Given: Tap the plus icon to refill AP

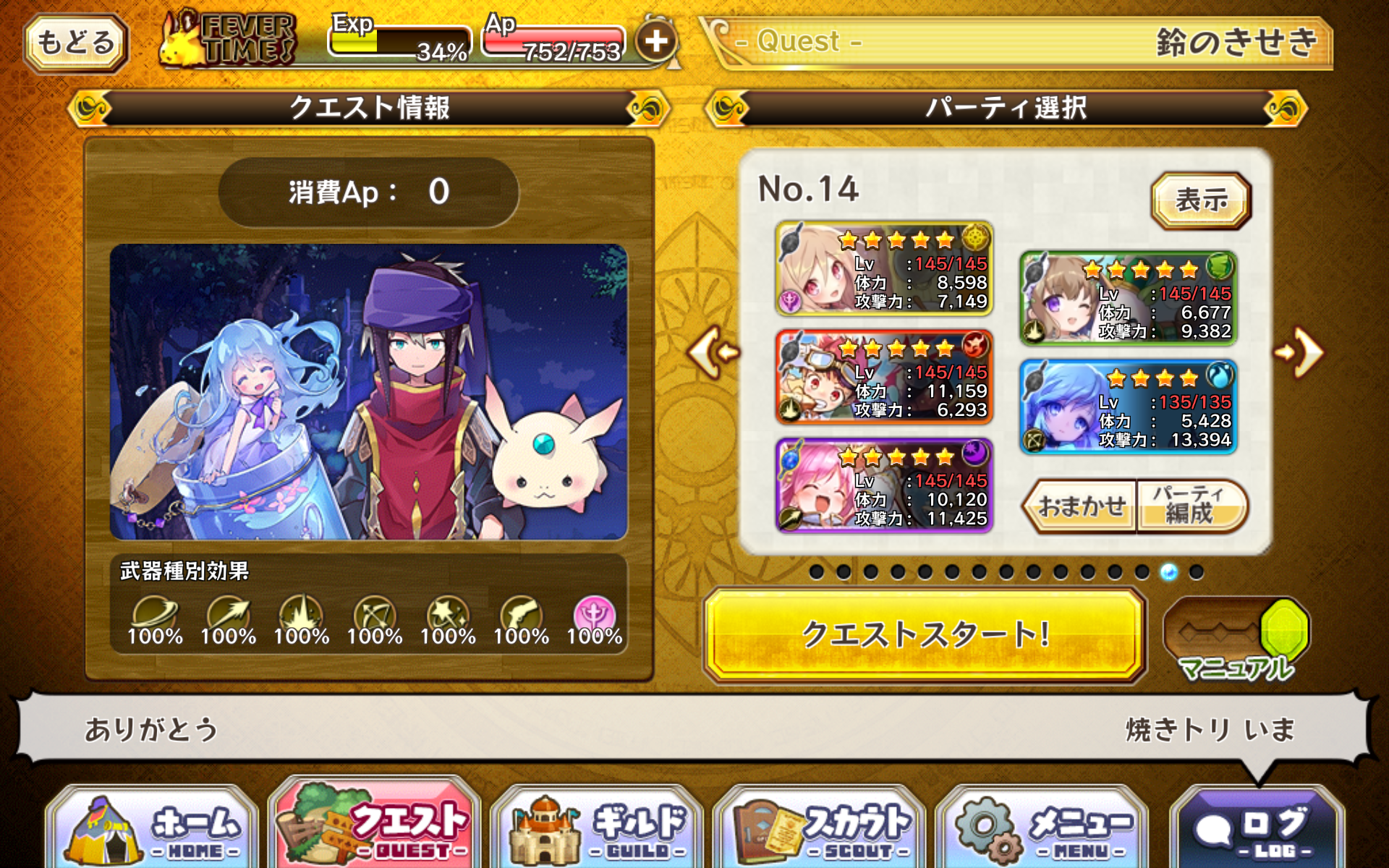Looking at the screenshot, I should pos(656,41).
